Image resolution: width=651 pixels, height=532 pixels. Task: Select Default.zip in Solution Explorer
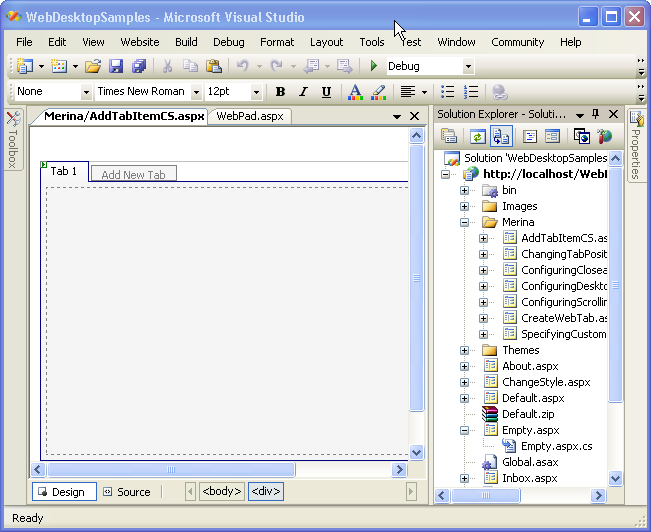(x=526, y=414)
